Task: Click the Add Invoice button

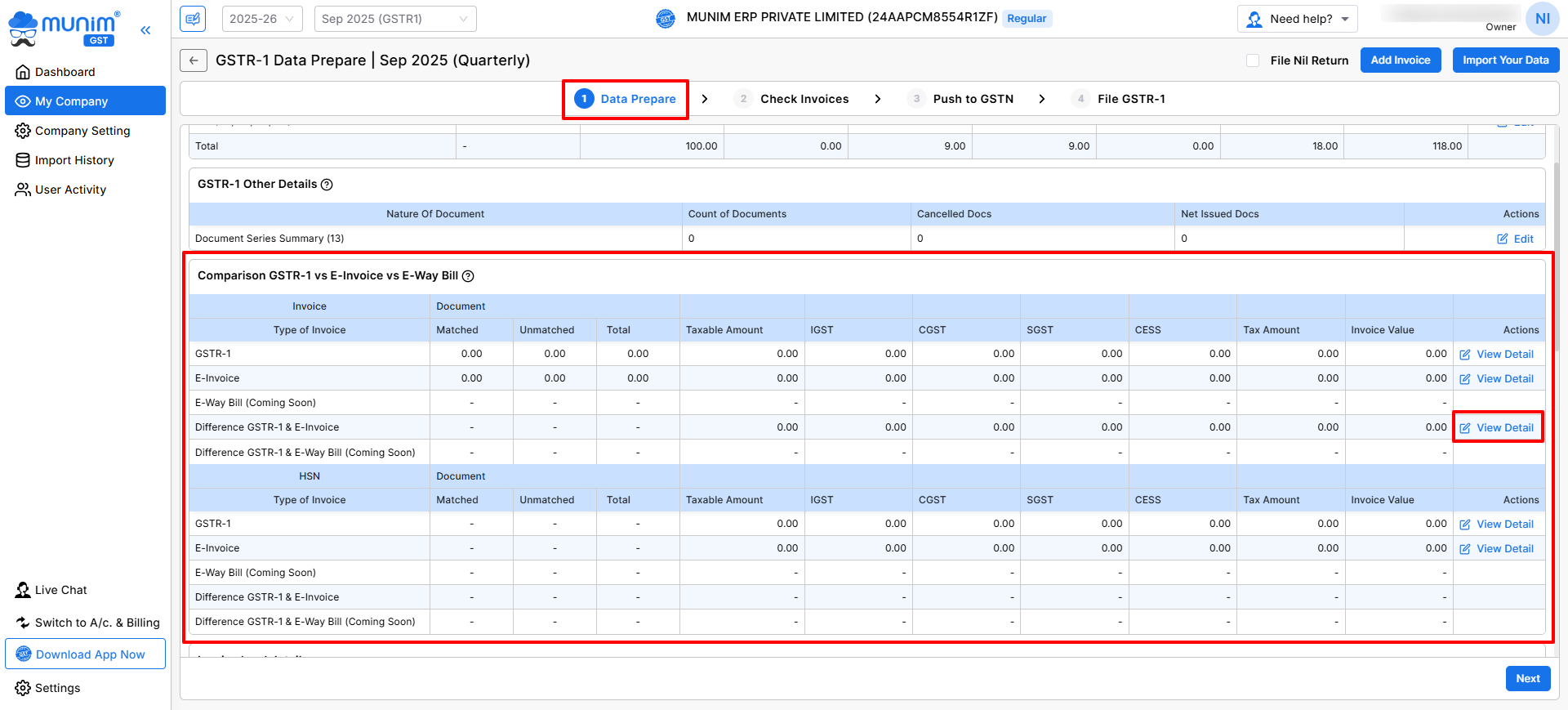Action: click(x=1400, y=60)
